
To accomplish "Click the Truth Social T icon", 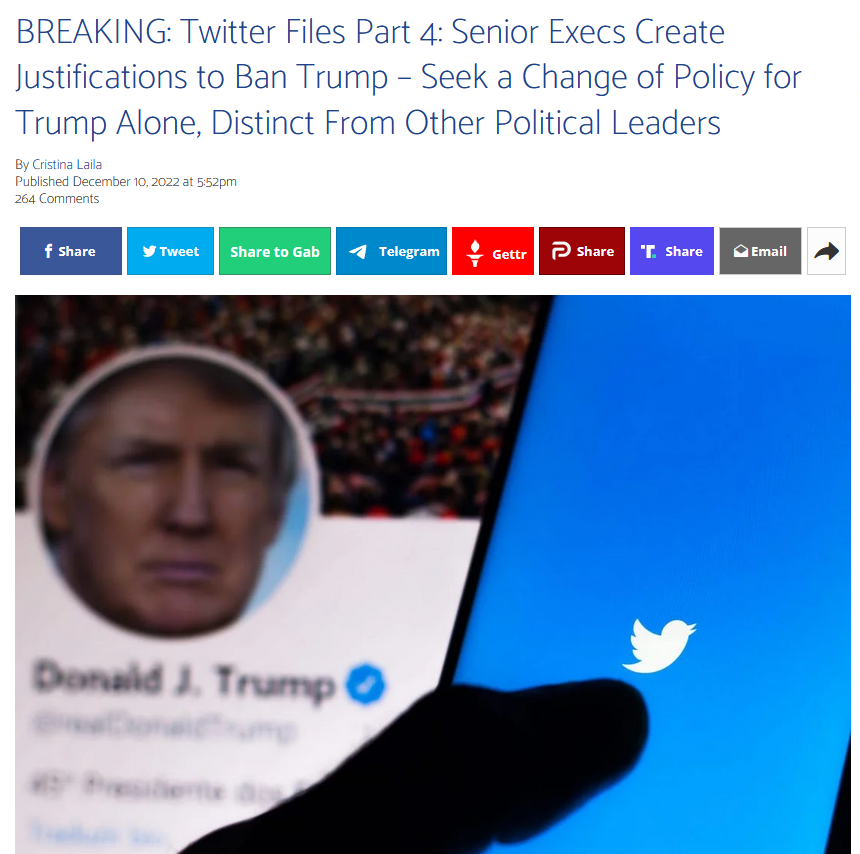I will (648, 251).
